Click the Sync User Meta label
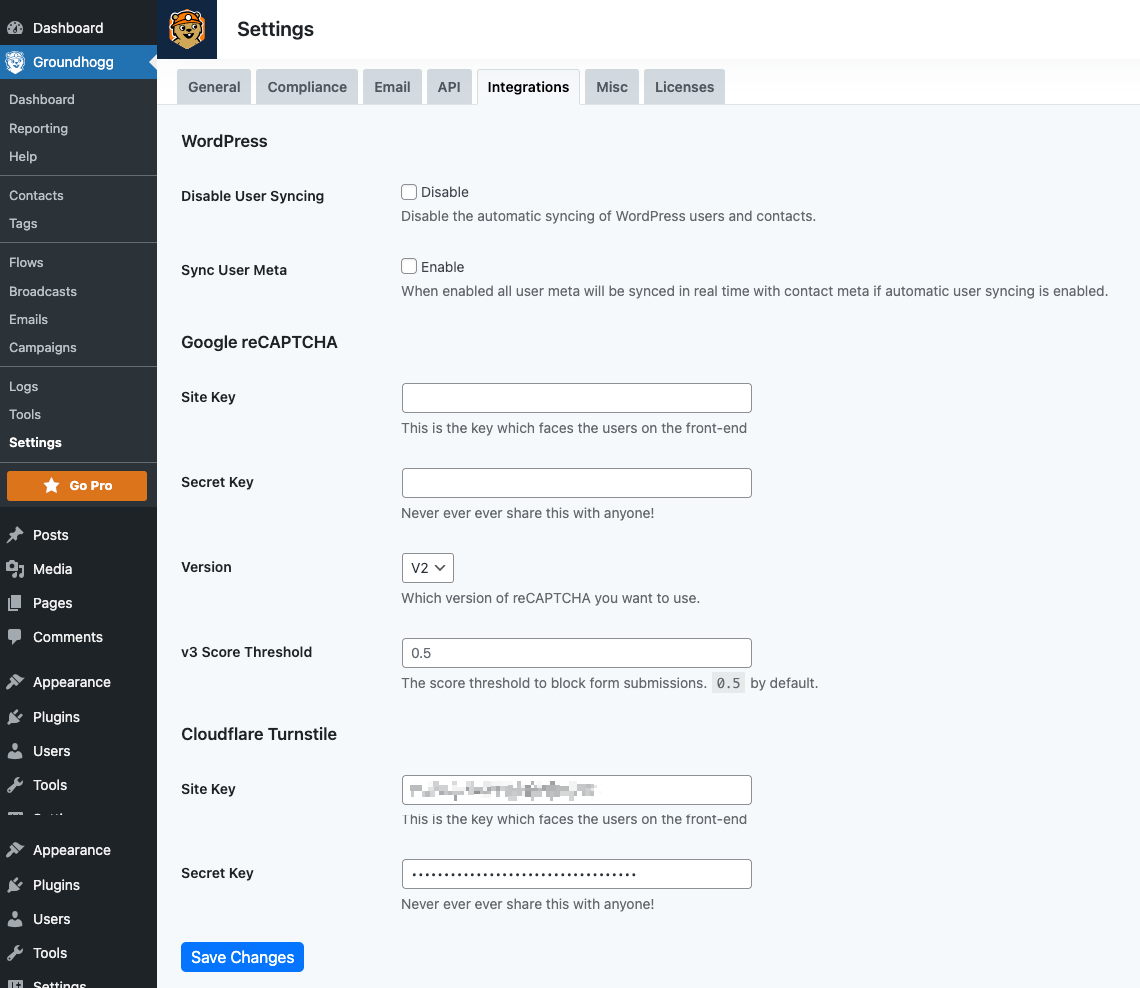The height and width of the screenshot is (988, 1140). coord(234,270)
